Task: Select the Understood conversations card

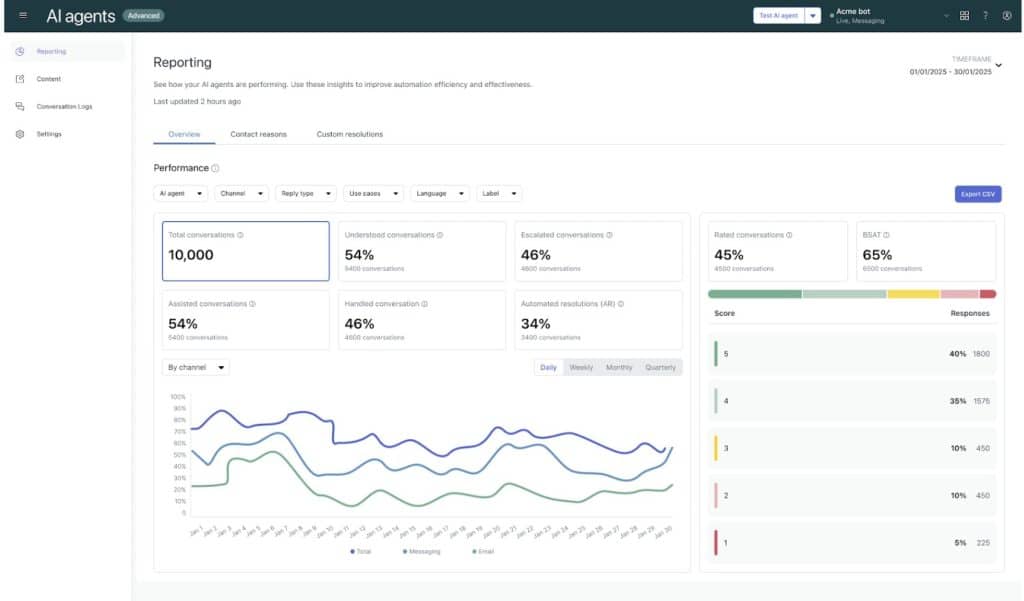Action: pyautogui.click(x=422, y=251)
